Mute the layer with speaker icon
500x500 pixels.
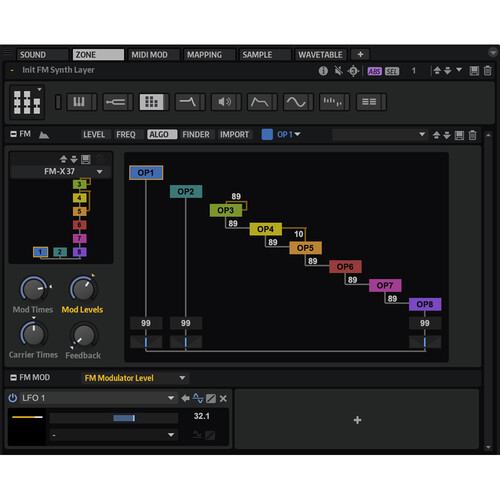[339, 71]
